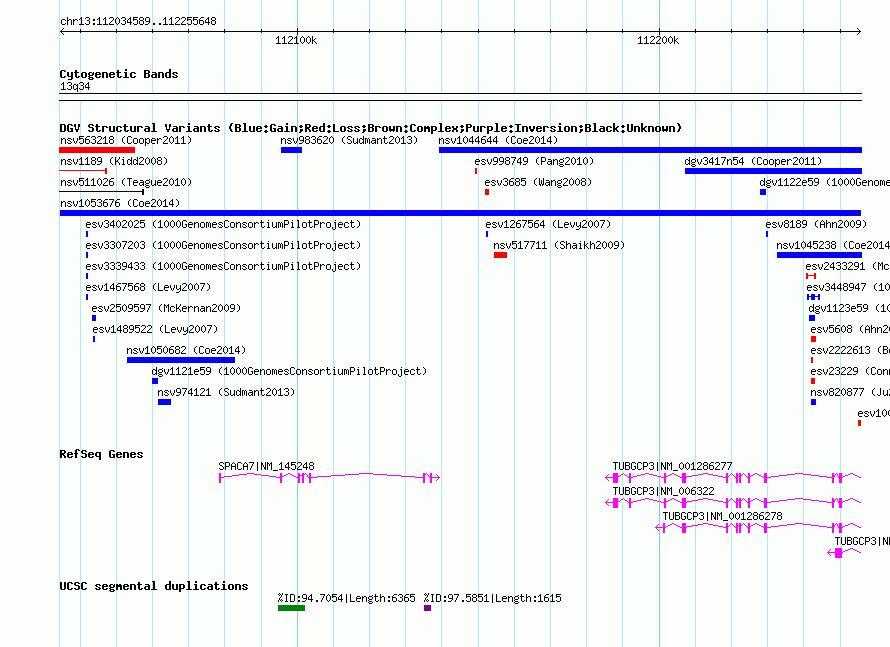
Task: Select the green segmental duplication block
Action: (291, 608)
